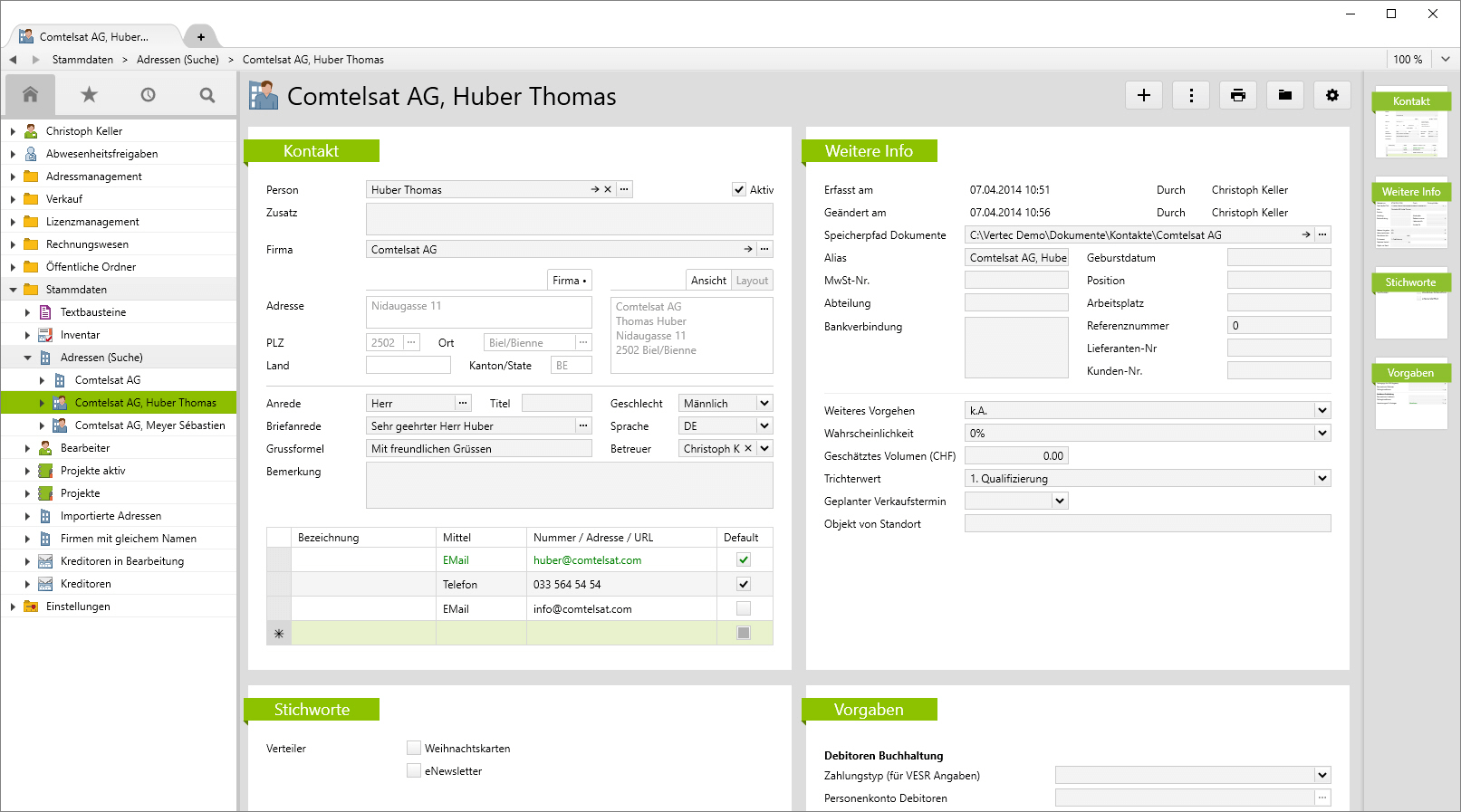Open the Sprache dropdown
This screenshot has width=1461, height=812.
[x=764, y=425]
